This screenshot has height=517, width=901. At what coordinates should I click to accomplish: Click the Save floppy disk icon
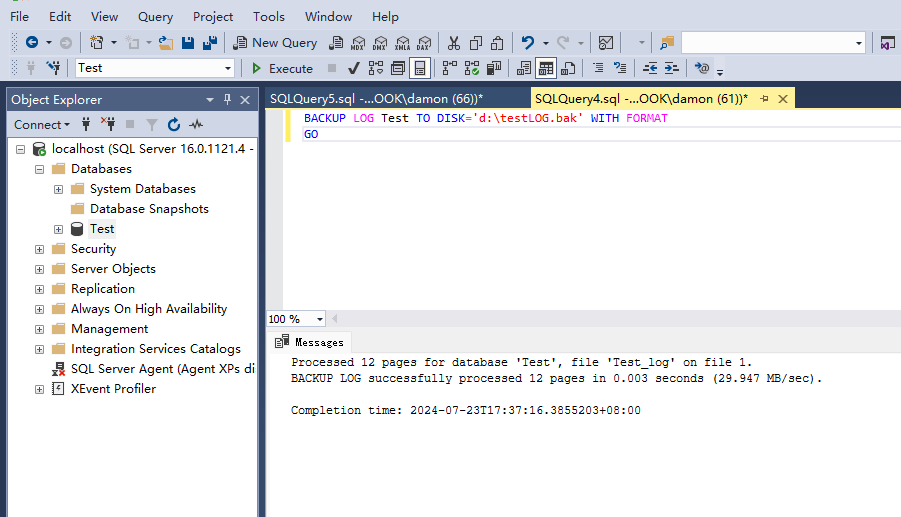tap(188, 43)
